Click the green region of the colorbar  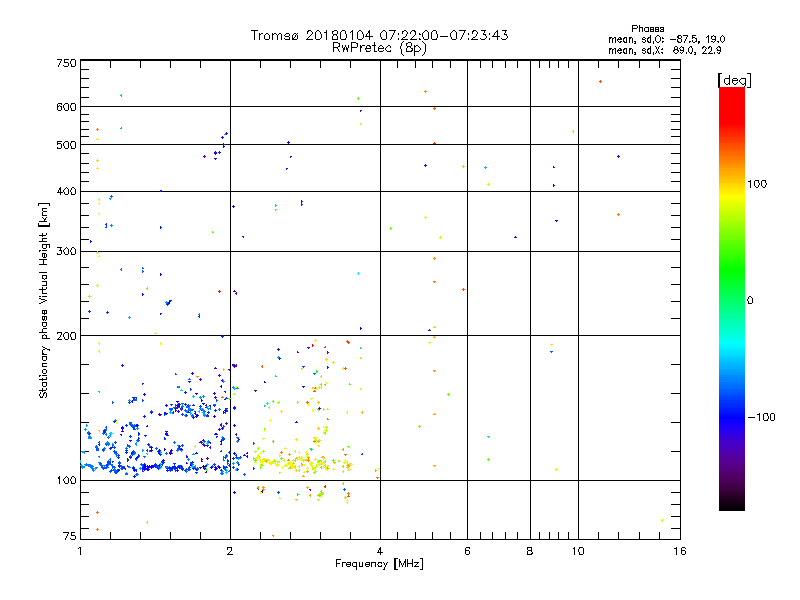click(x=732, y=270)
